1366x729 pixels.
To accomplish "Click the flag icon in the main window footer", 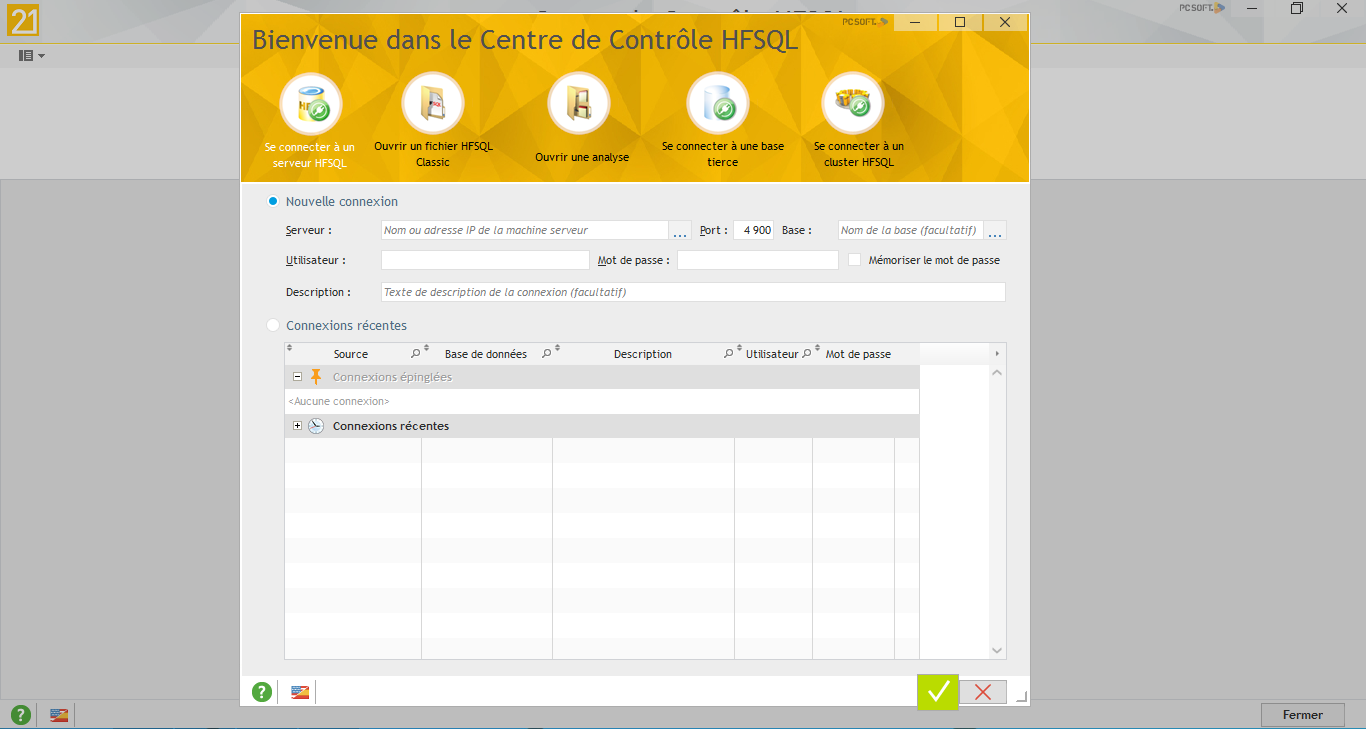I will coord(60,715).
